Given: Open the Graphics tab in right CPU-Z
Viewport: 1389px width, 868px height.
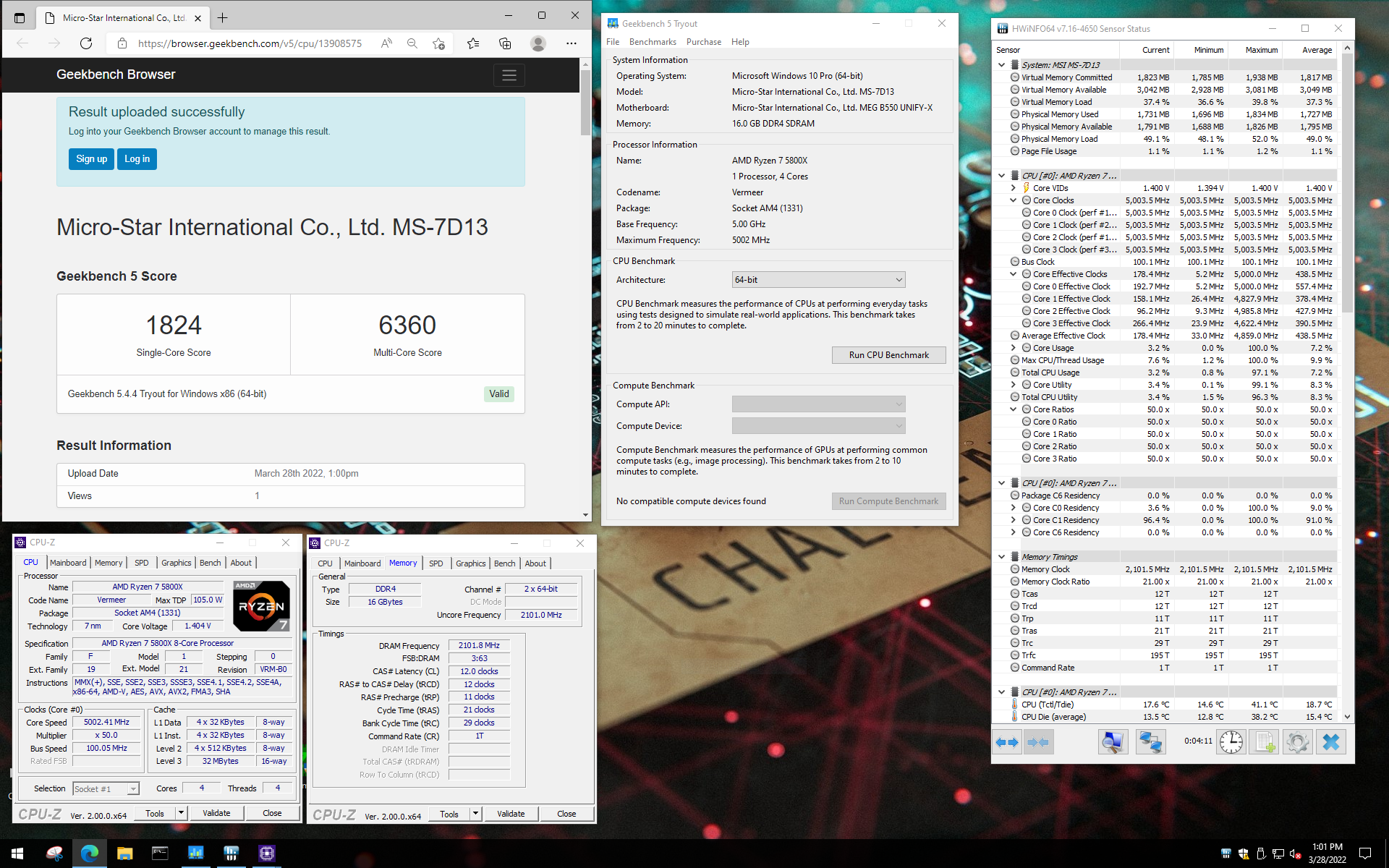Looking at the screenshot, I should point(471,563).
